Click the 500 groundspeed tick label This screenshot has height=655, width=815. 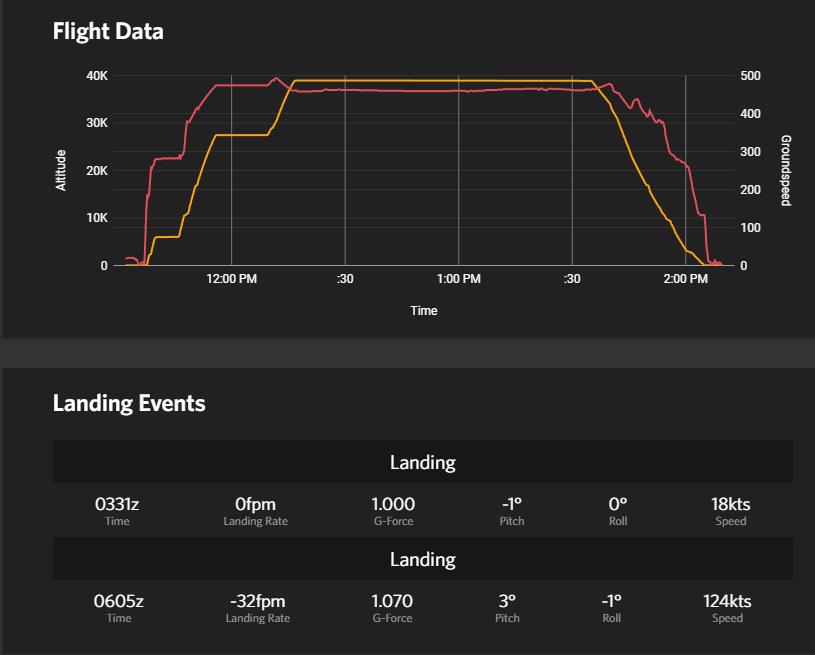pos(750,76)
